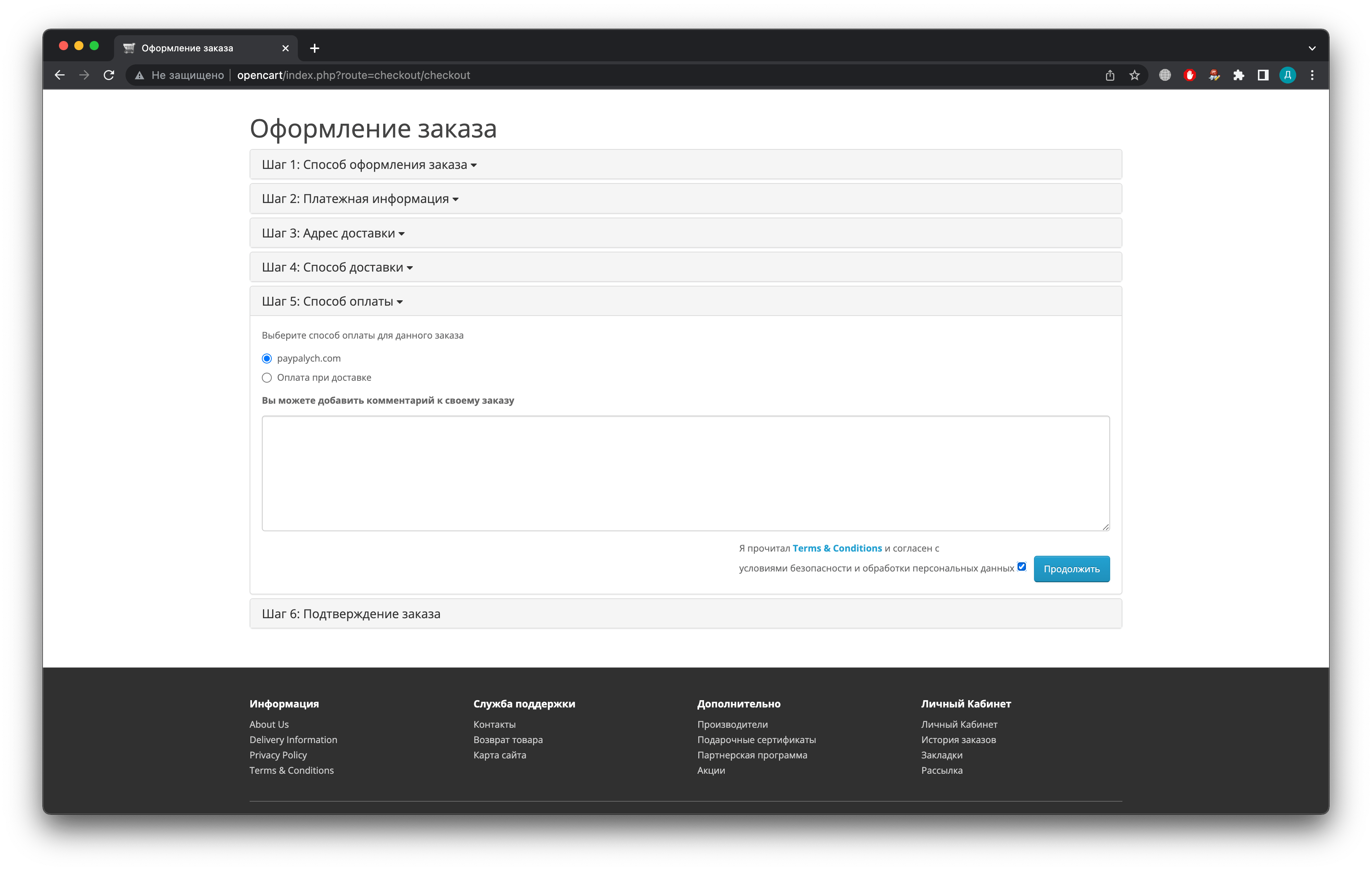
Task: Click Шаг 6: Подтверждение заказа heading
Action: click(351, 614)
